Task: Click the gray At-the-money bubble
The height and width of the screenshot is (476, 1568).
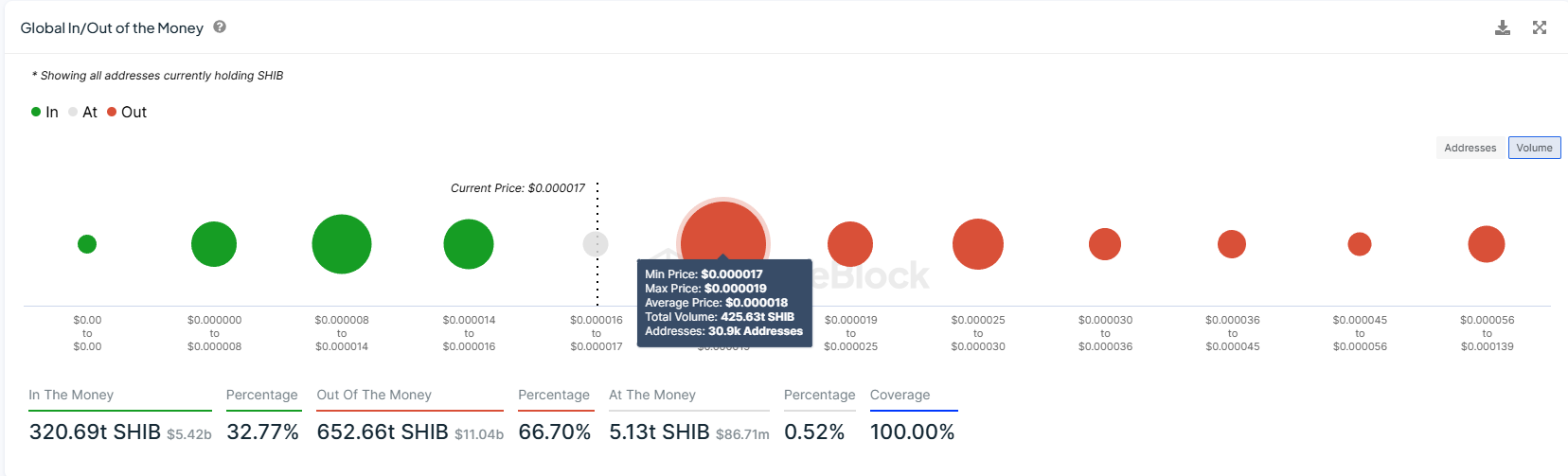Action: click(596, 244)
